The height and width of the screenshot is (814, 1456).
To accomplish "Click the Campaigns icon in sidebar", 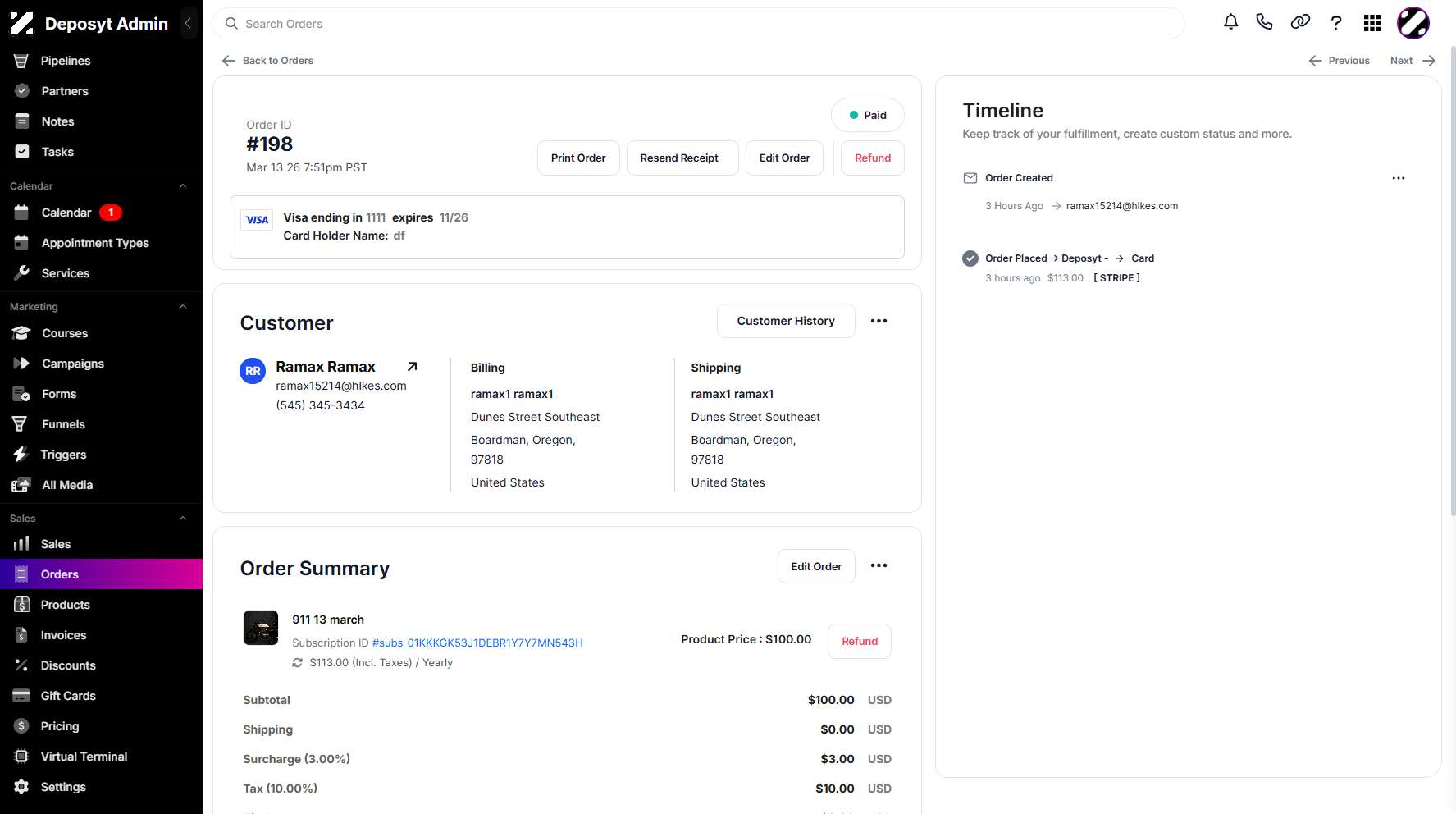I will [21, 364].
